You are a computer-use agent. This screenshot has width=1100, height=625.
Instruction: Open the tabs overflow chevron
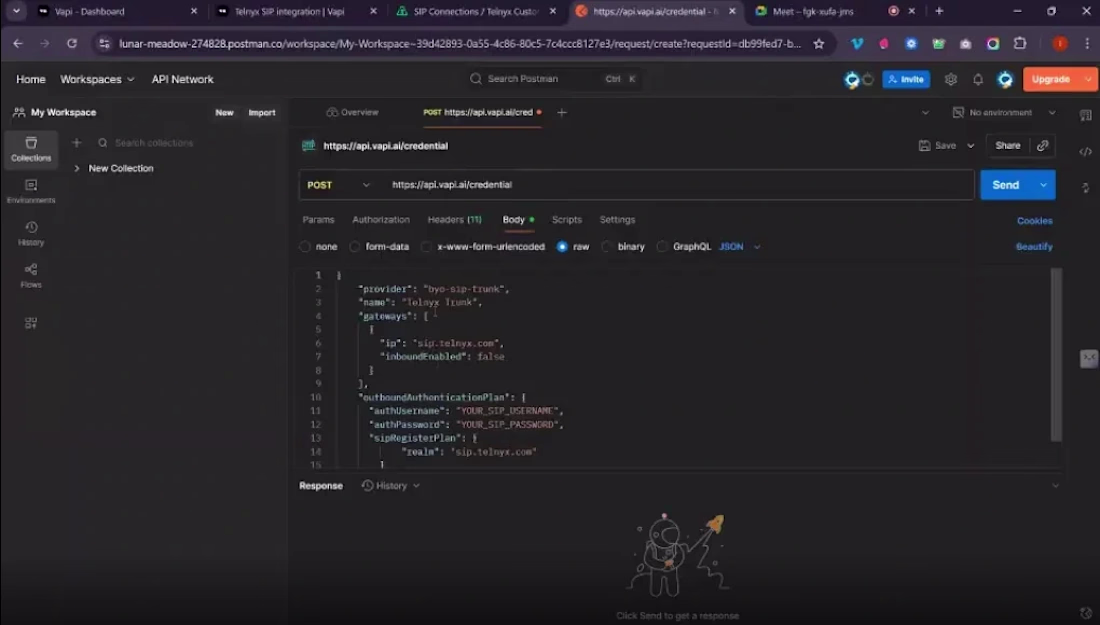925,112
